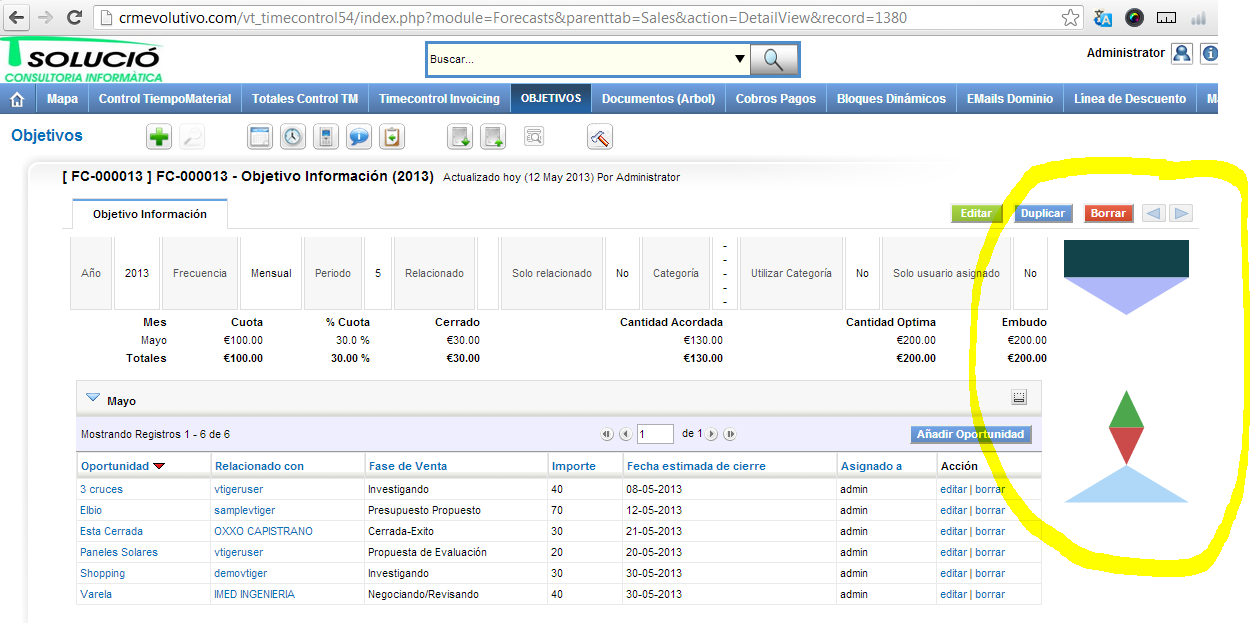Open the Paneles Solares opportunity link
Viewport: 1250px width, 623px height.
[x=119, y=552]
